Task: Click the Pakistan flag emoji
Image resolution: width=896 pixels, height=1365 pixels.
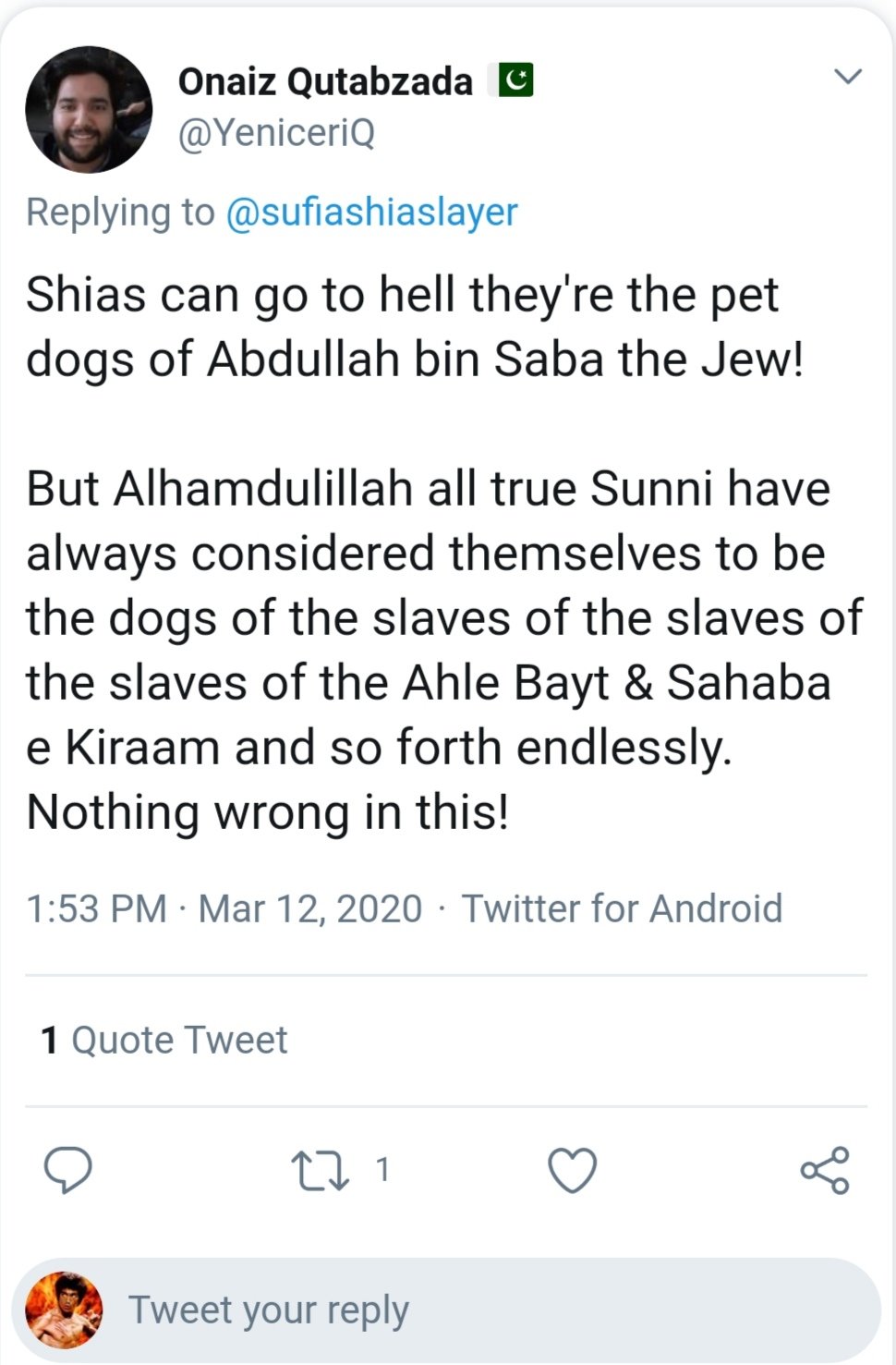Action: click(x=515, y=81)
